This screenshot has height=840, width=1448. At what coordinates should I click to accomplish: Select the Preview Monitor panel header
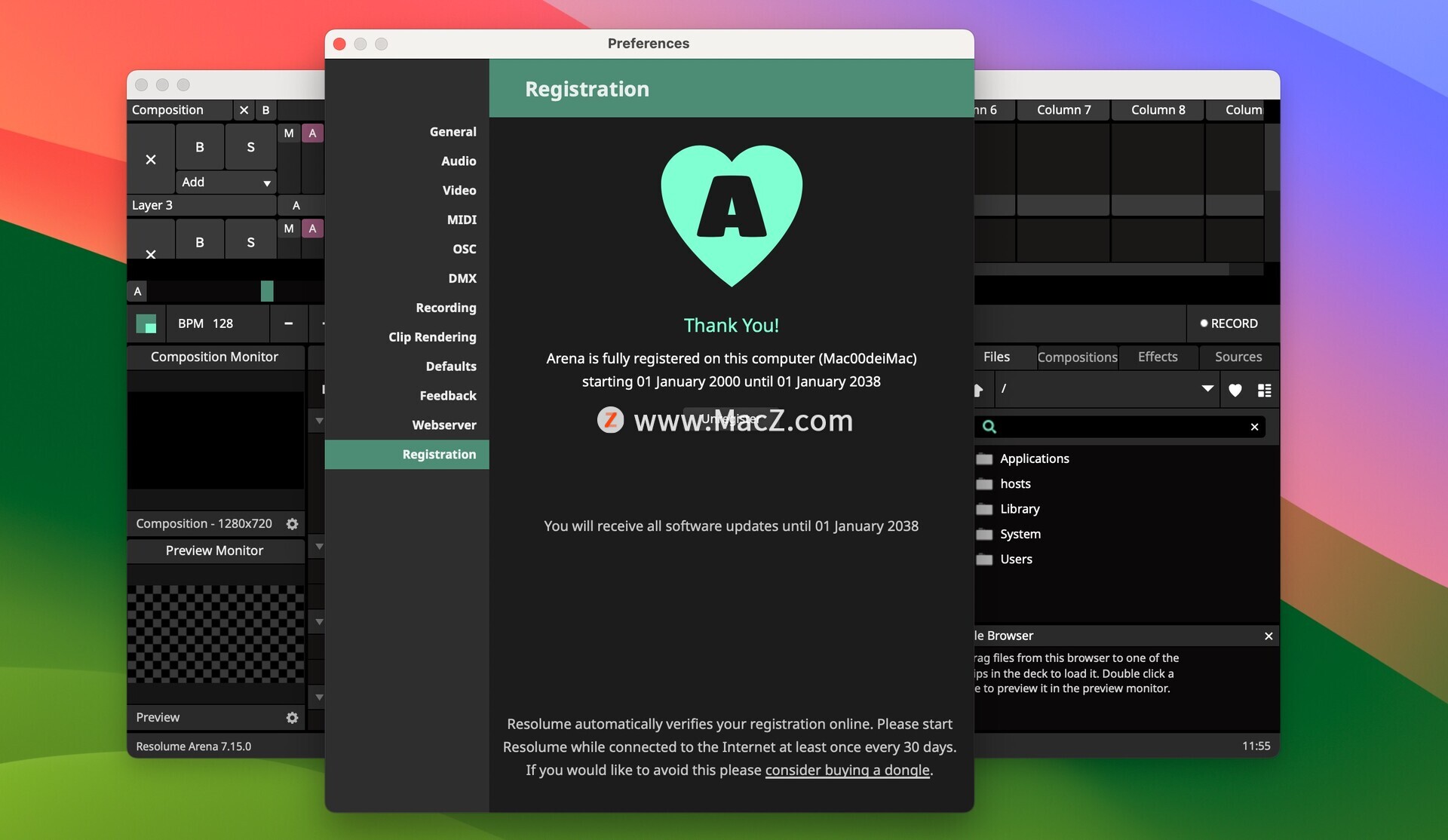215,550
